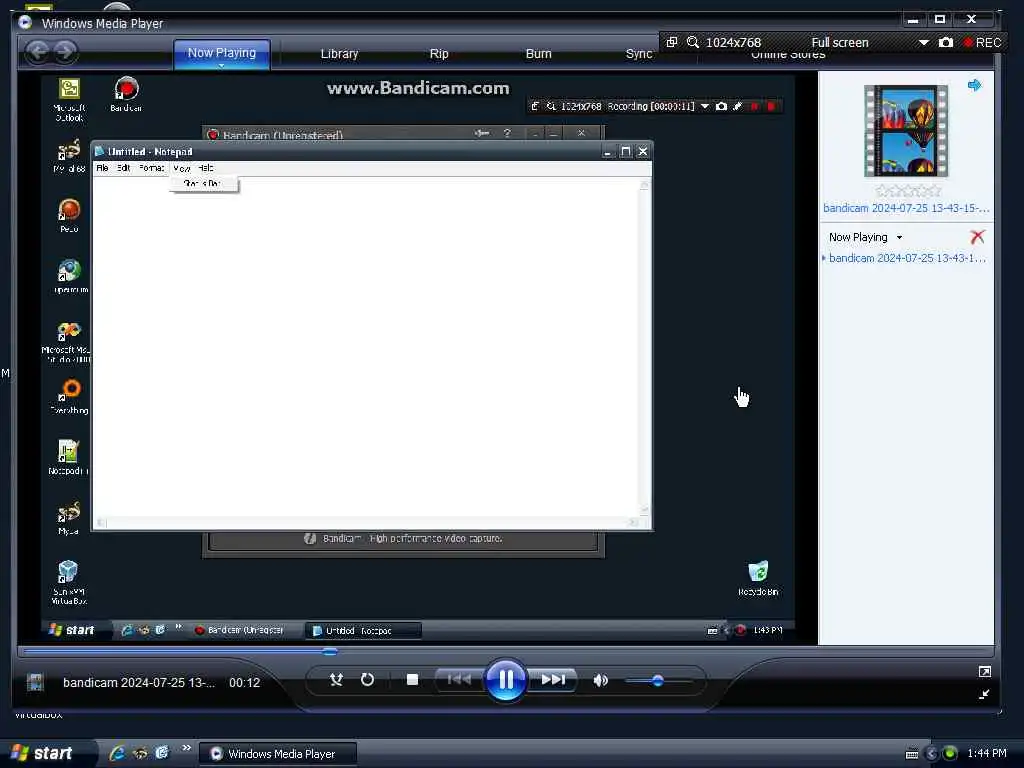Open the Library tab
The width and height of the screenshot is (1024, 768).
tap(339, 54)
